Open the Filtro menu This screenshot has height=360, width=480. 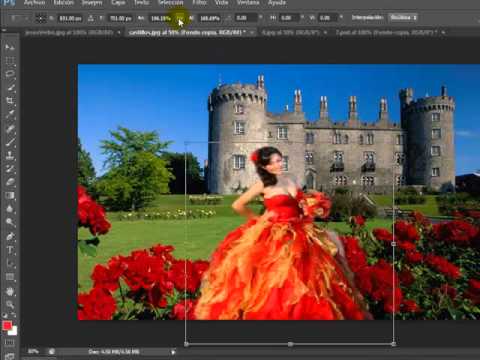[x=200, y=3]
